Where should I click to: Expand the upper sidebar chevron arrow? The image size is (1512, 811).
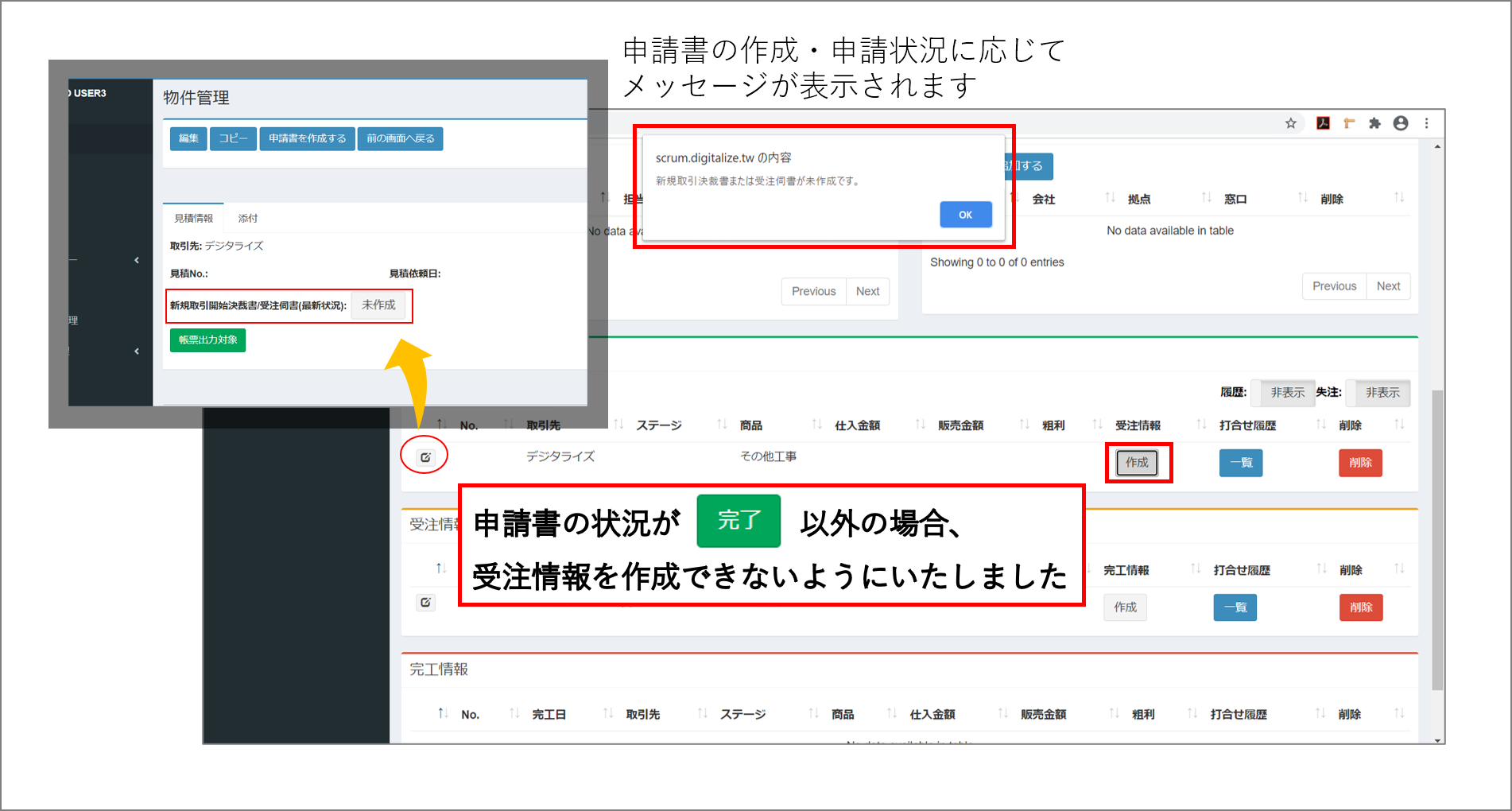(137, 260)
